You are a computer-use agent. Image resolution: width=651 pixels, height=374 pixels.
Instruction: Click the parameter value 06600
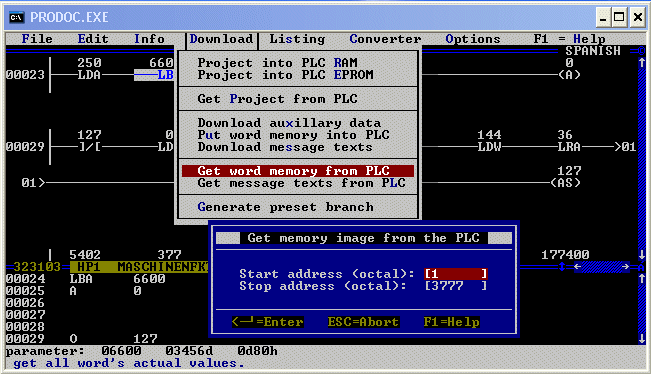pyautogui.click(x=121, y=351)
